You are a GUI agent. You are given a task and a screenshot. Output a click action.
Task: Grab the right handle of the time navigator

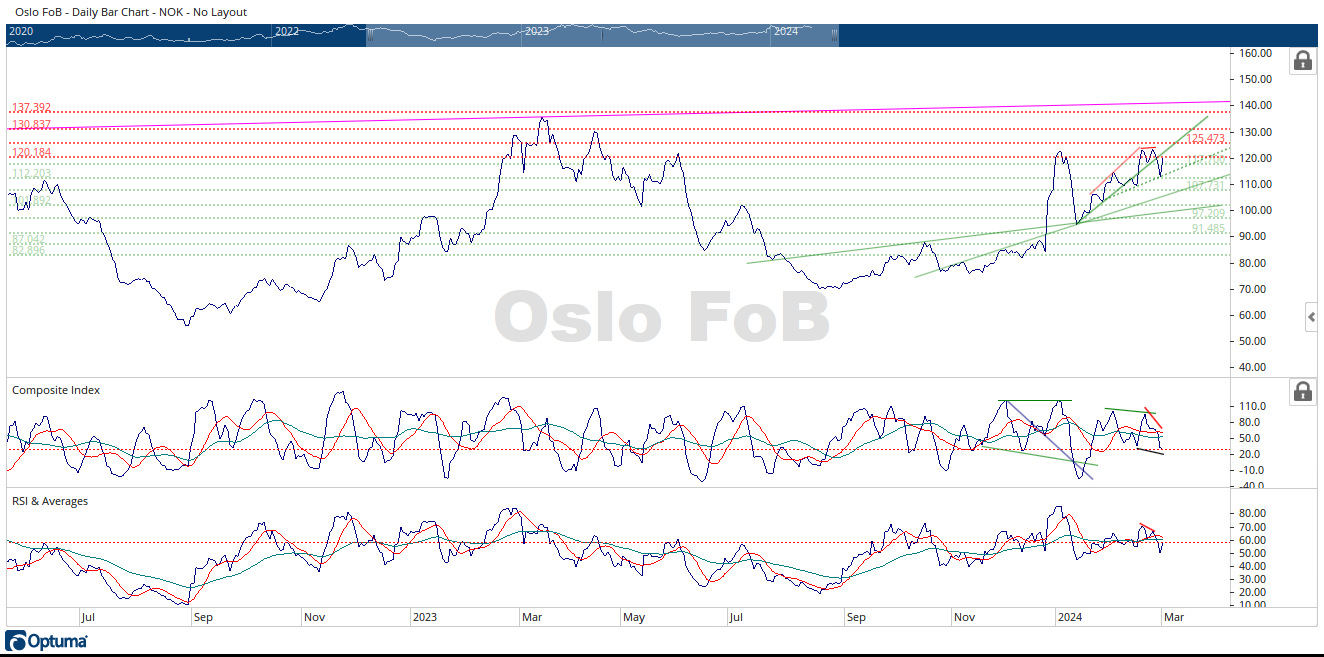(x=836, y=35)
